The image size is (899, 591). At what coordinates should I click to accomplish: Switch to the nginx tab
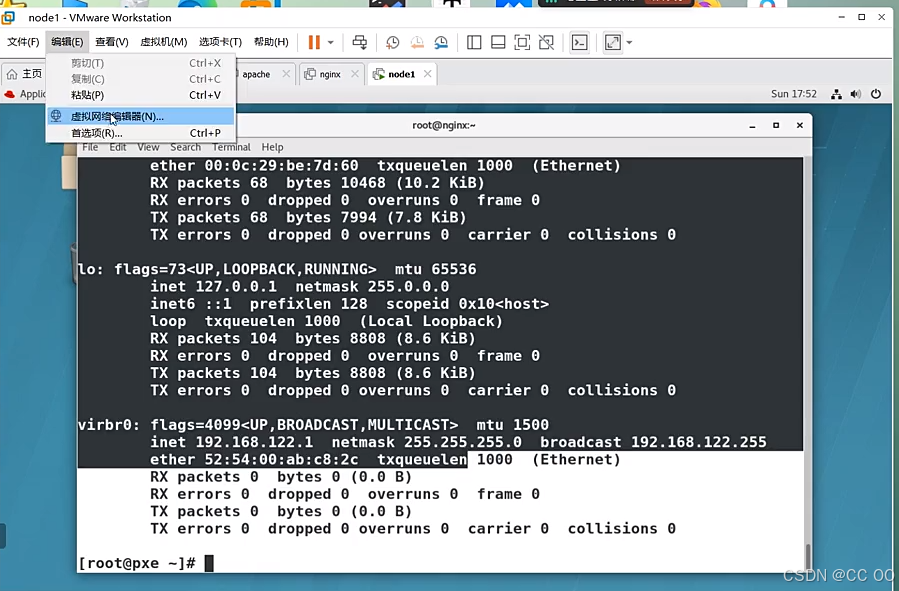[x=330, y=74]
